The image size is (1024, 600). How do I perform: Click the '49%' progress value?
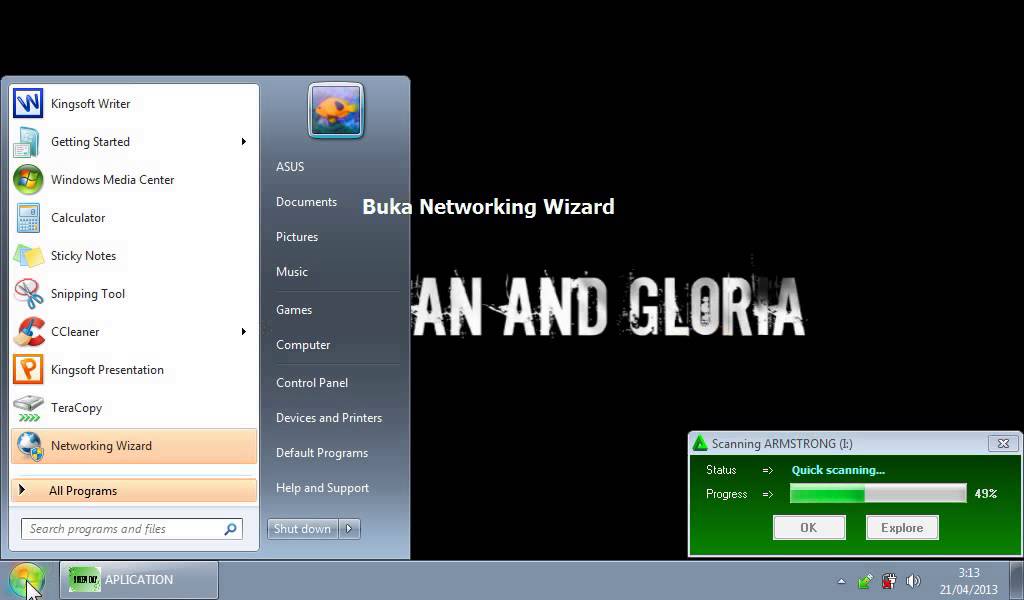986,494
